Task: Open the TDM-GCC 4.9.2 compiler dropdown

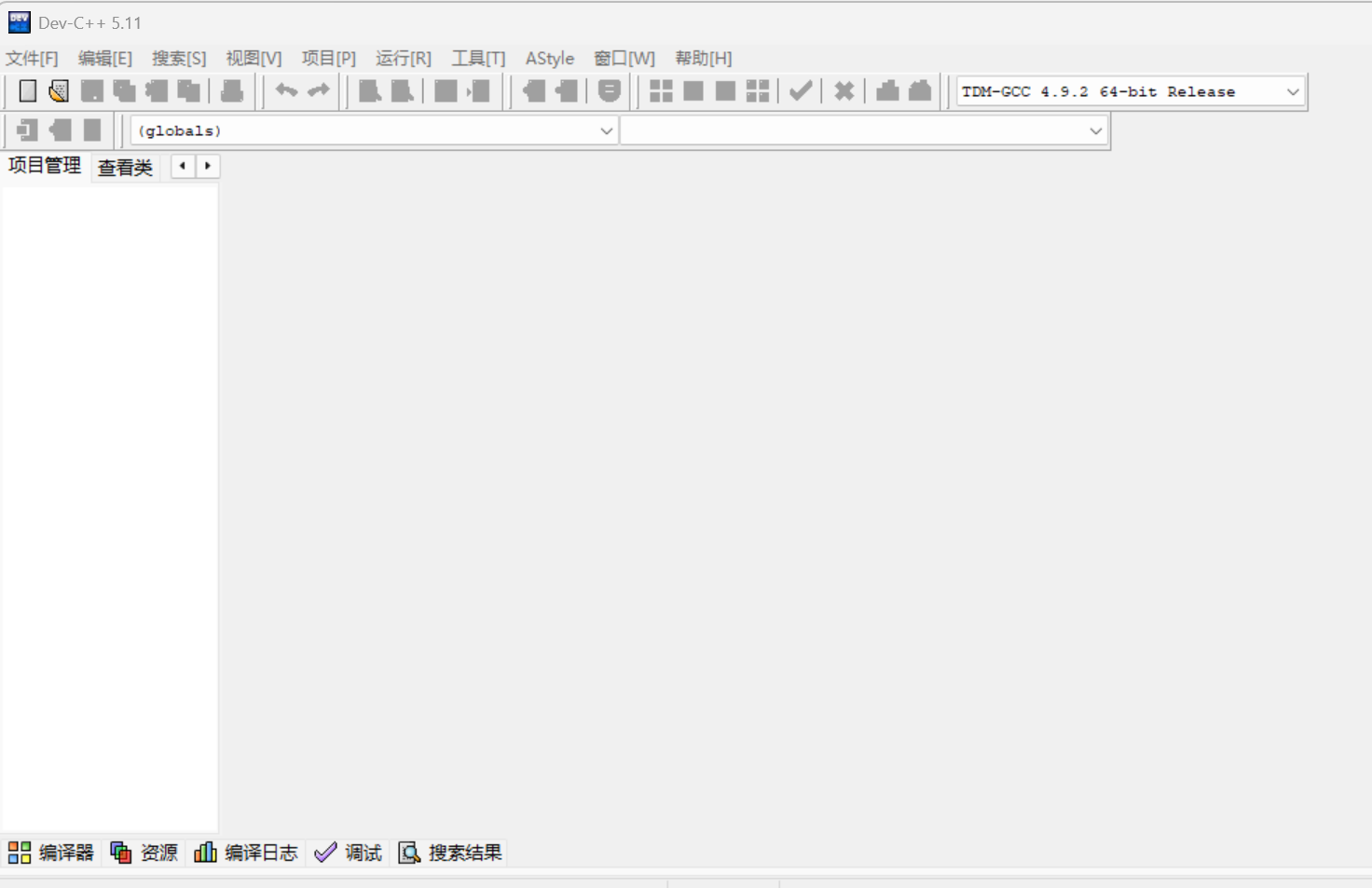Action: pos(1131,91)
